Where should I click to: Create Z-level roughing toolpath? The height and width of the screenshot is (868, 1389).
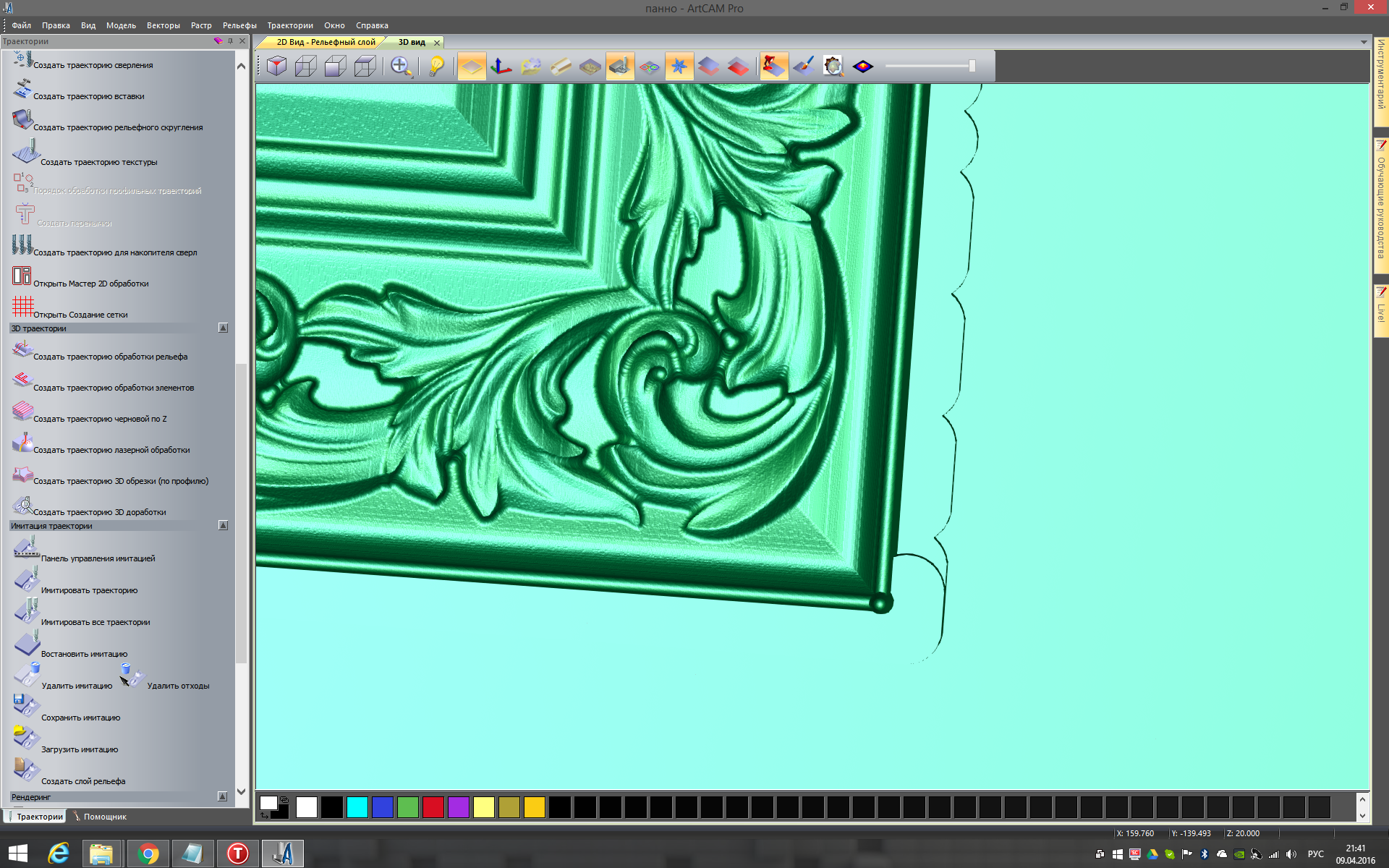[x=100, y=419]
